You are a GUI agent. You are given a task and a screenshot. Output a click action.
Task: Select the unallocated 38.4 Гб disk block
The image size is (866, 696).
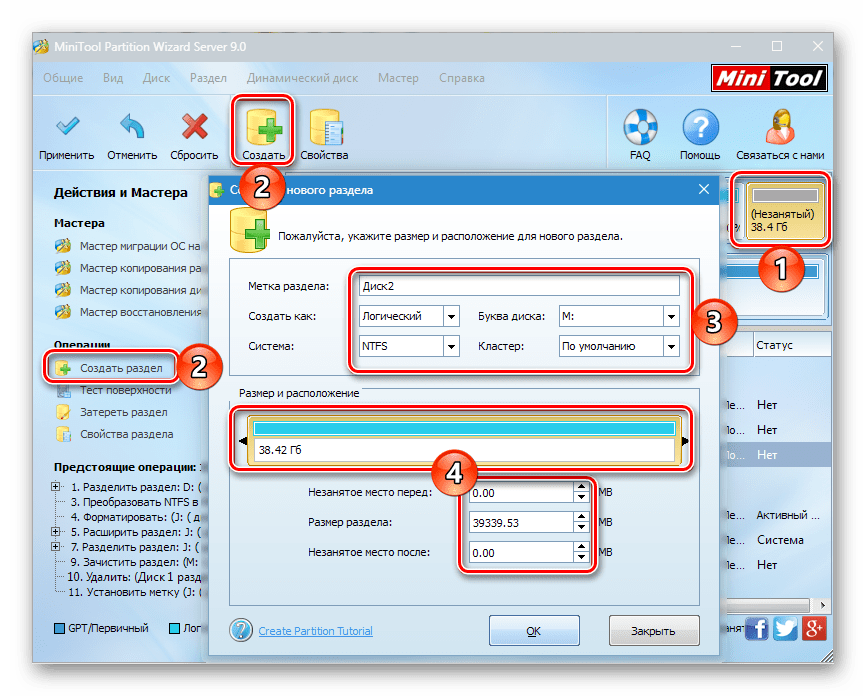(785, 213)
